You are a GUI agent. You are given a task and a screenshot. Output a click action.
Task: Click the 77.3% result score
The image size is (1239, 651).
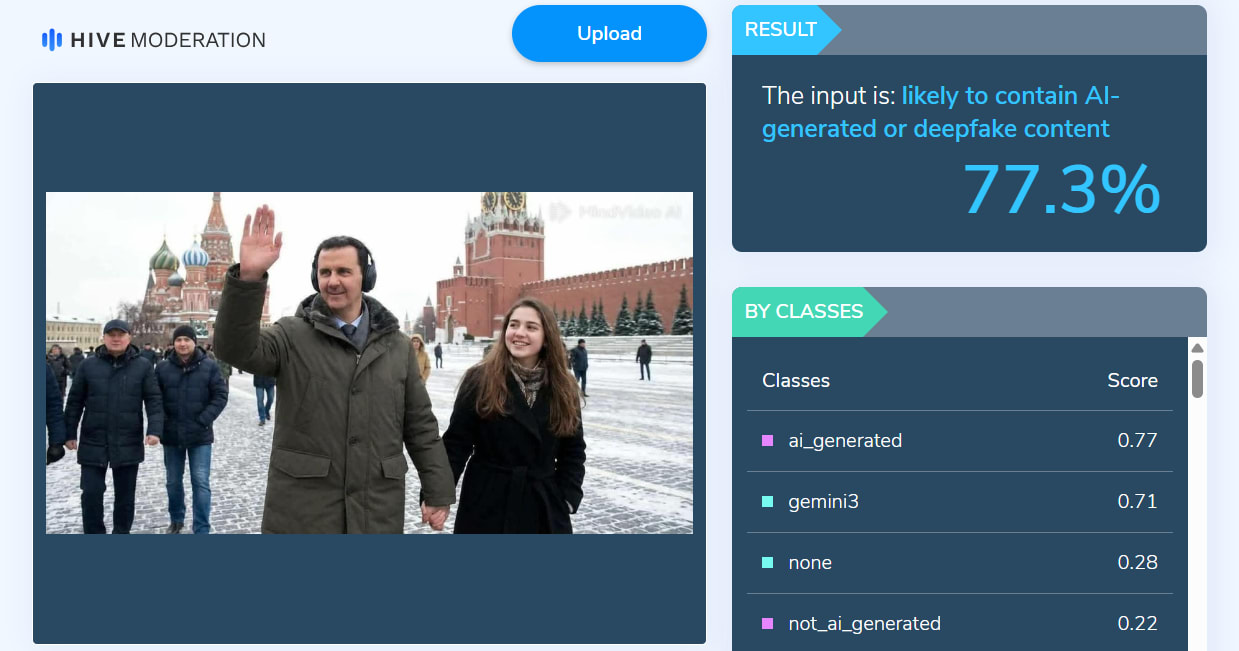tap(1060, 189)
